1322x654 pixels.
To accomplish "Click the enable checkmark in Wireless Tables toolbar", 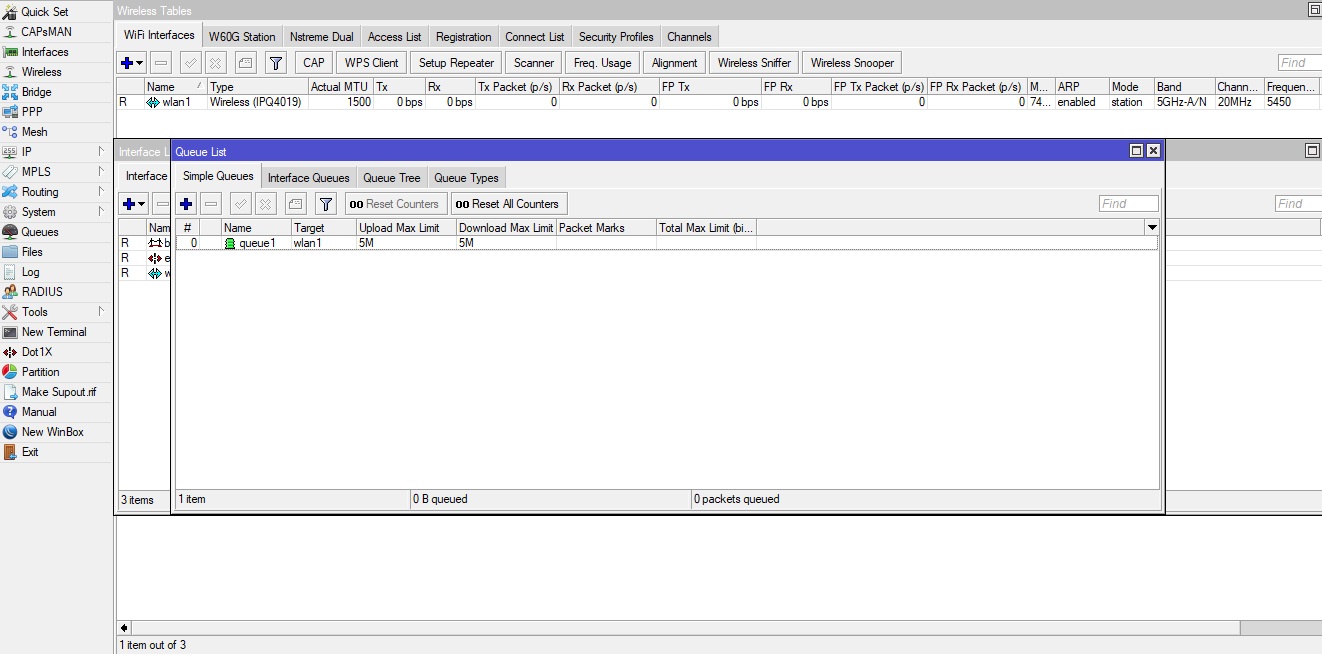I will (190, 62).
